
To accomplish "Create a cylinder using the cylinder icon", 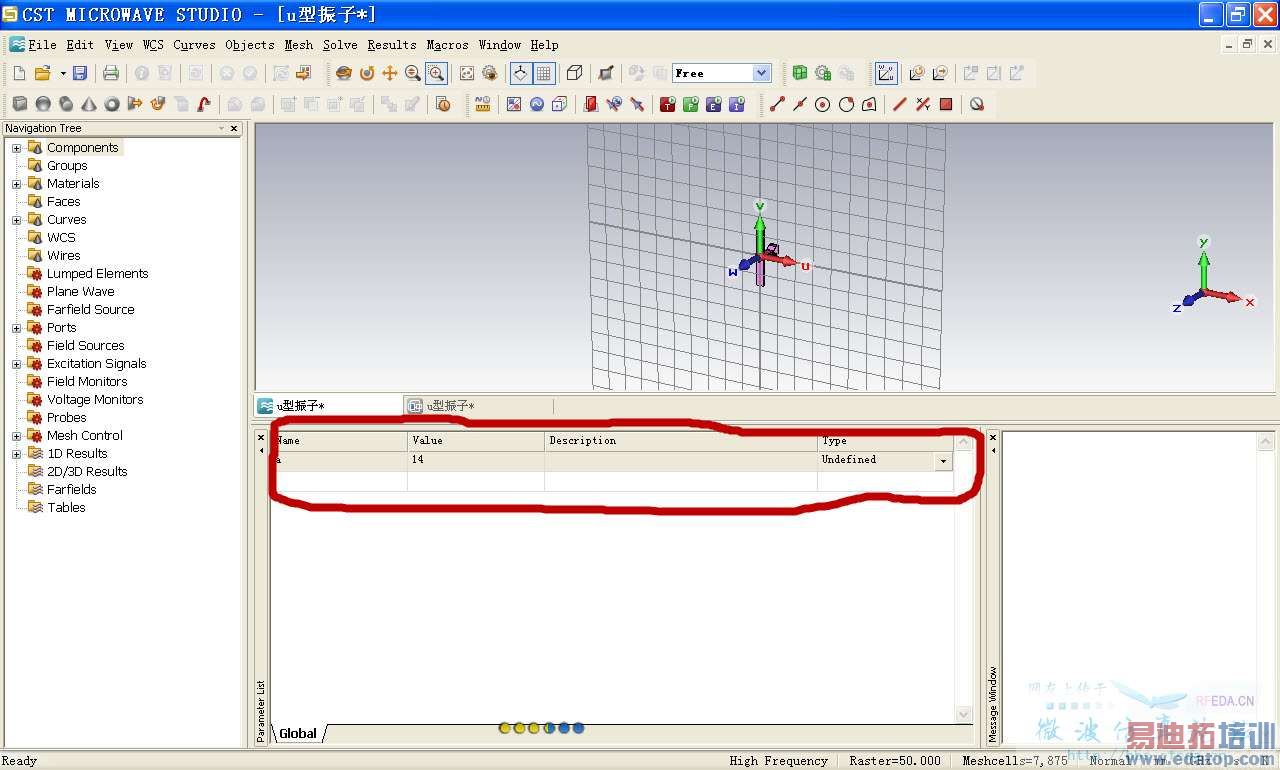I will point(66,104).
